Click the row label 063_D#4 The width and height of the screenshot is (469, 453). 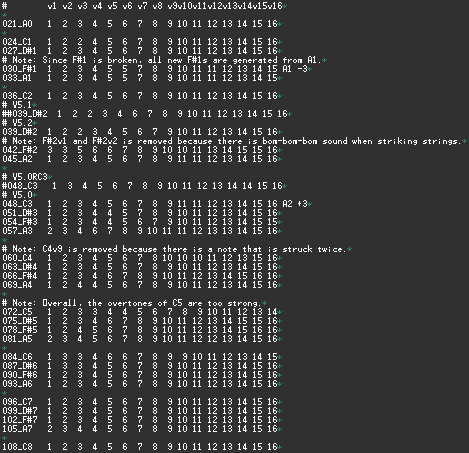tap(20, 267)
